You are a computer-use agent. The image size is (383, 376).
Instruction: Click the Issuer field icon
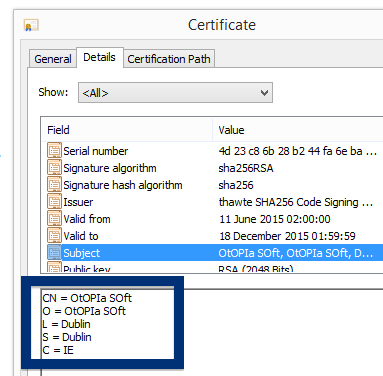point(54,202)
